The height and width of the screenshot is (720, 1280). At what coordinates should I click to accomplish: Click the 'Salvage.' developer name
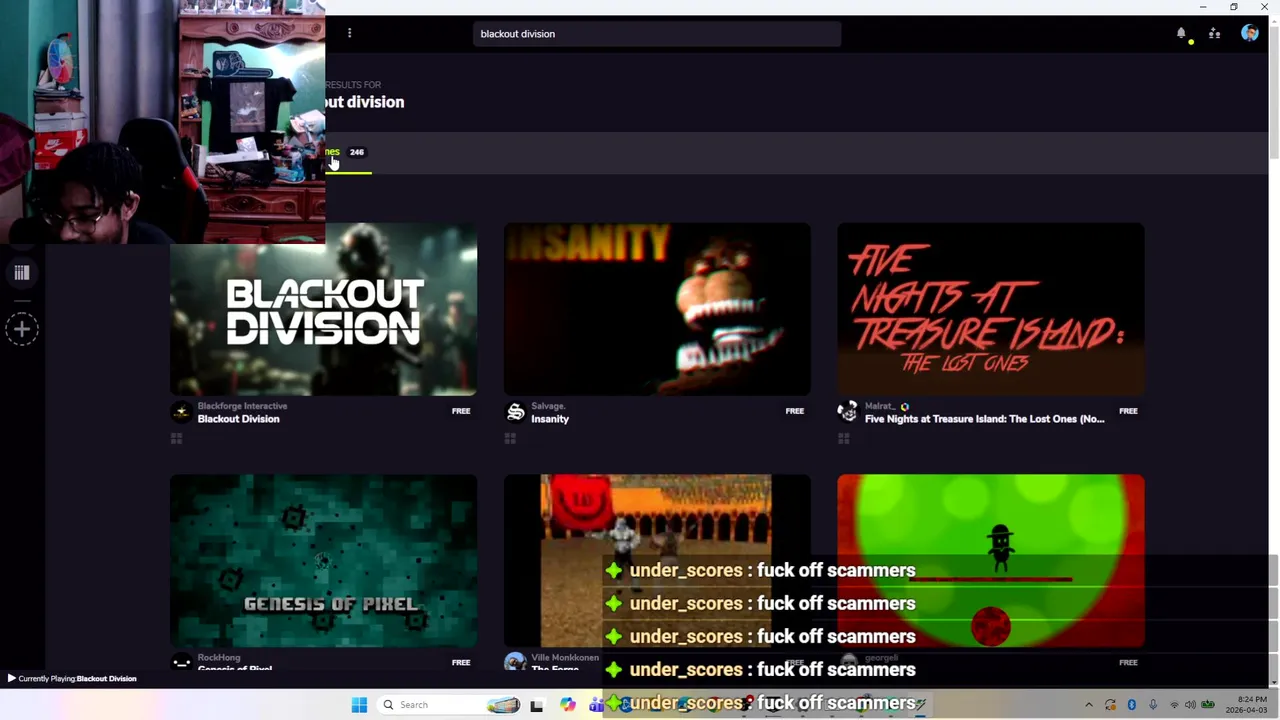(548, 406)
